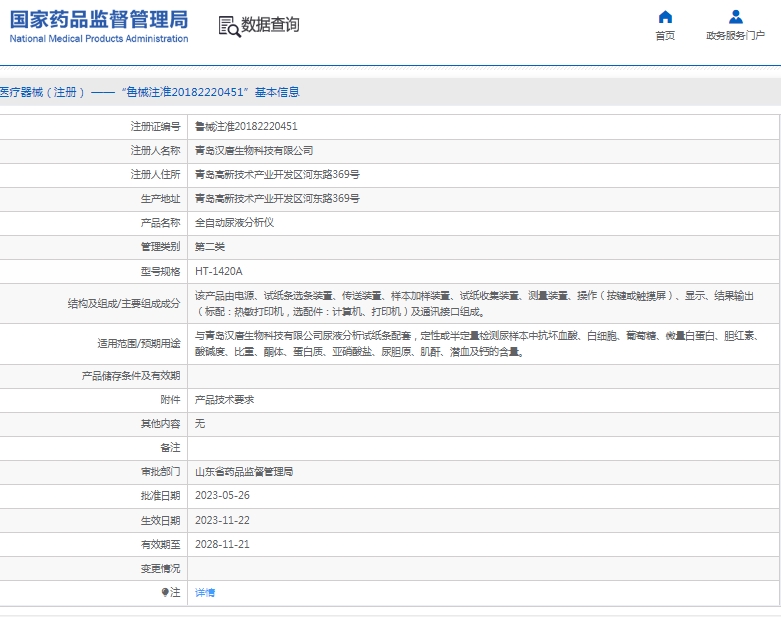781x617 pixels.
Task: Click the page heading 医疗器械（注册）基本信息
Action: [149, 92]
